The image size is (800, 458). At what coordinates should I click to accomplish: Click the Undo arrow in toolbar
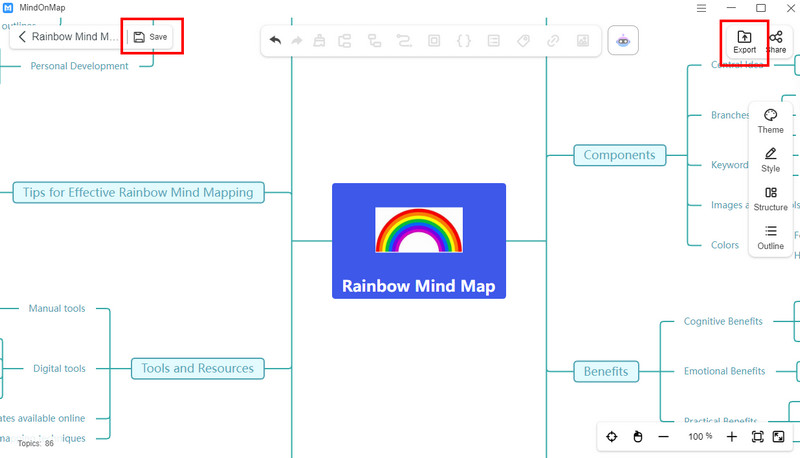coord(276,41)
